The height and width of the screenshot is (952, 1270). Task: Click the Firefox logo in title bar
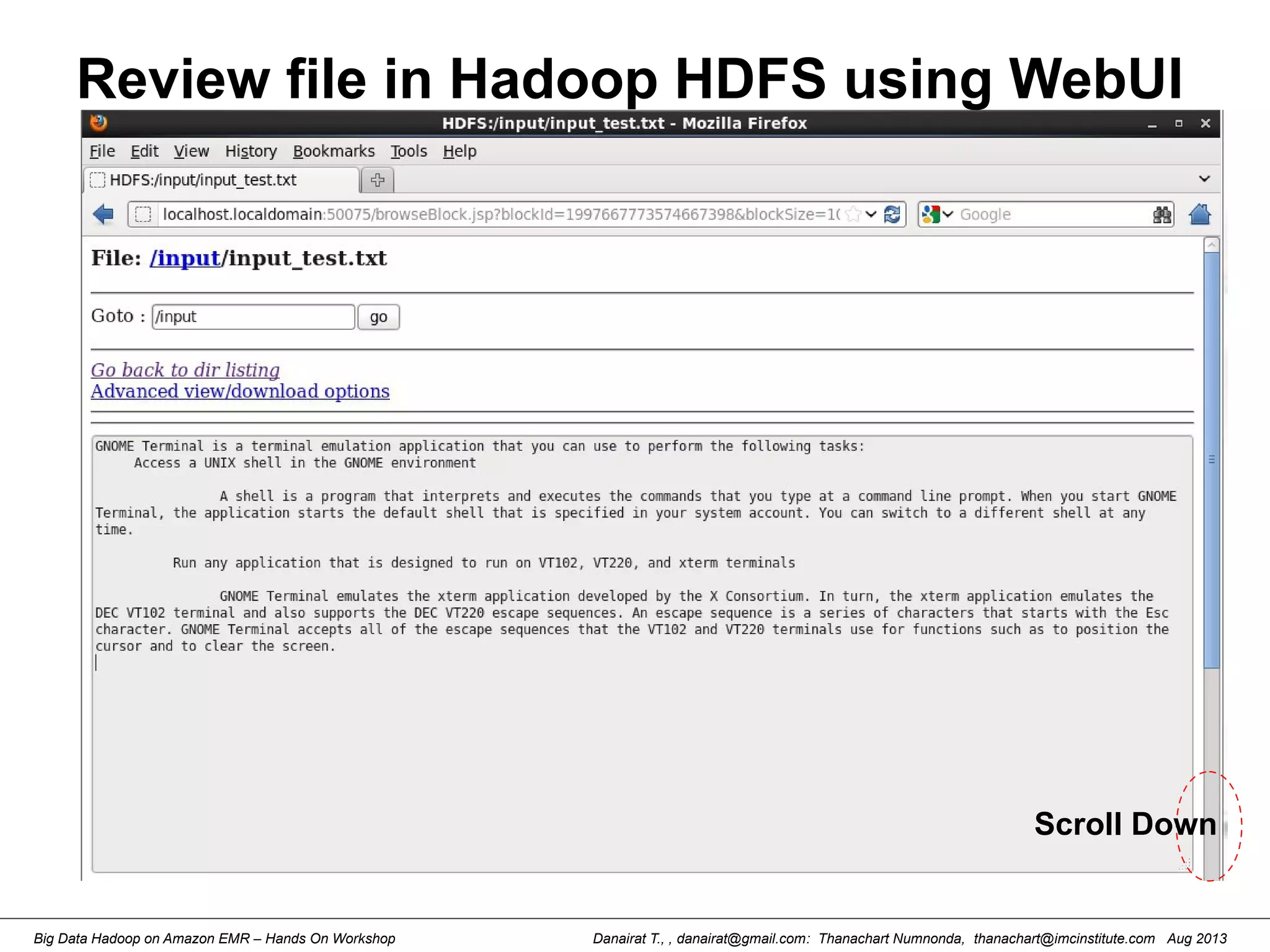99,123
